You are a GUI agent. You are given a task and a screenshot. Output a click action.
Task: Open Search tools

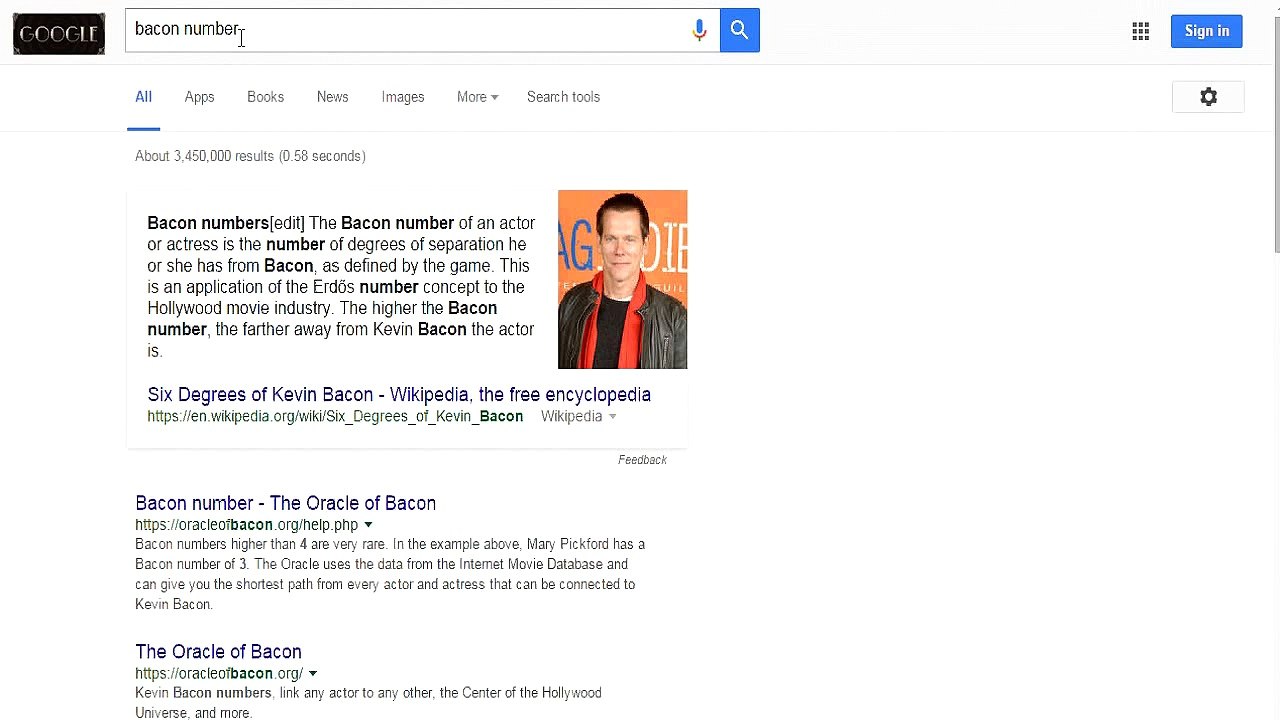tap(563, 97)
